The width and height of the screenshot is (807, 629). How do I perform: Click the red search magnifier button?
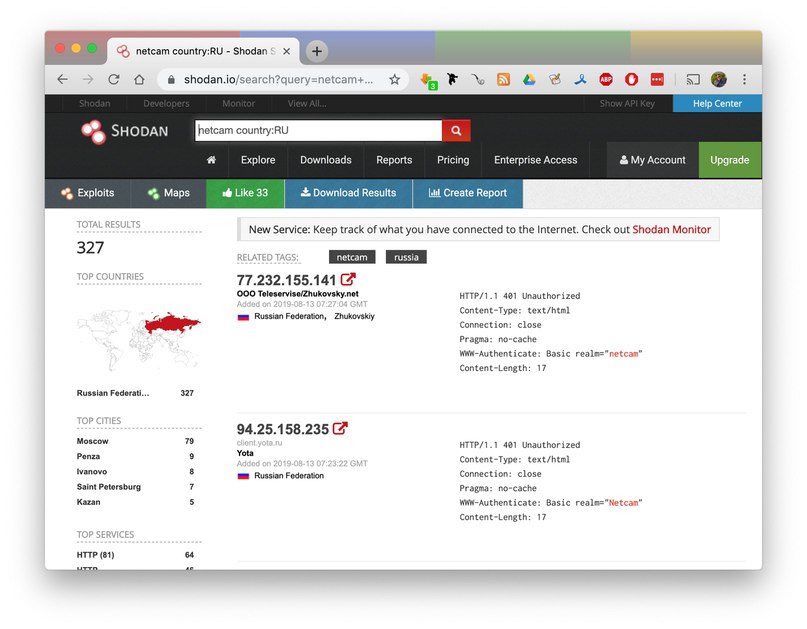(456, 131)
